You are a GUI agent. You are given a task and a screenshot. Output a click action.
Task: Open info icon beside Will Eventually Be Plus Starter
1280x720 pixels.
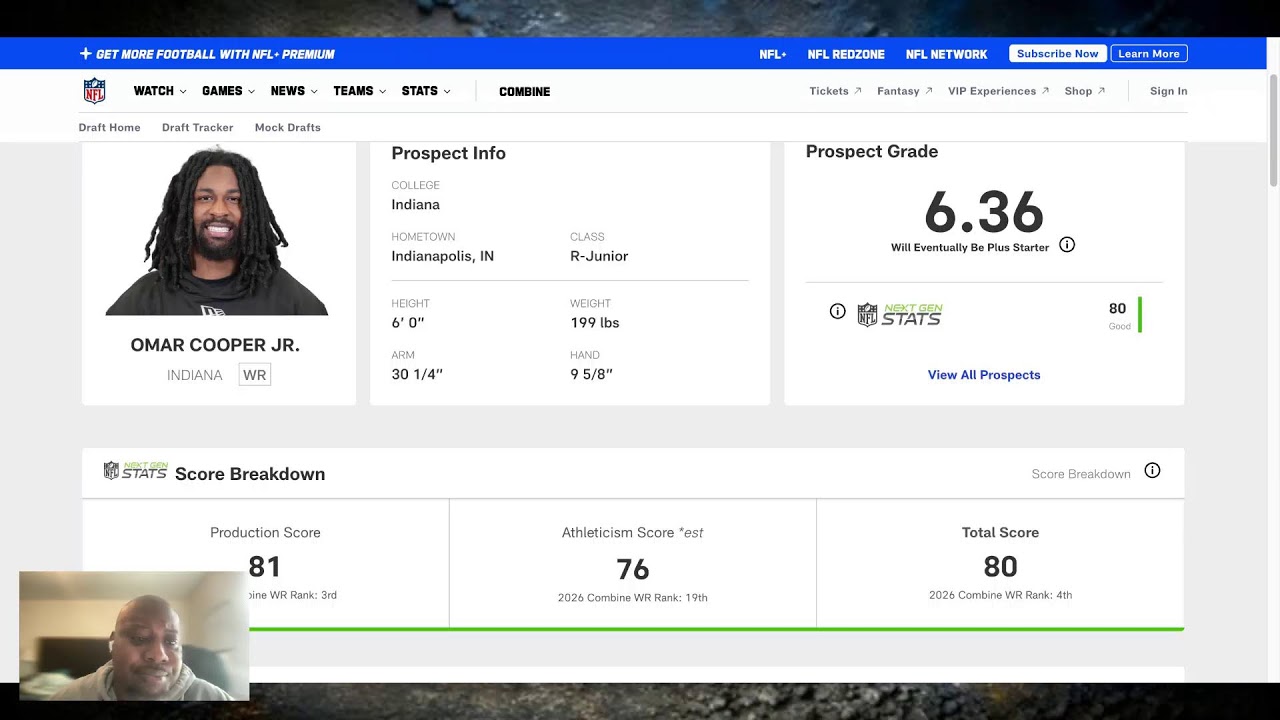[1067, 245]
